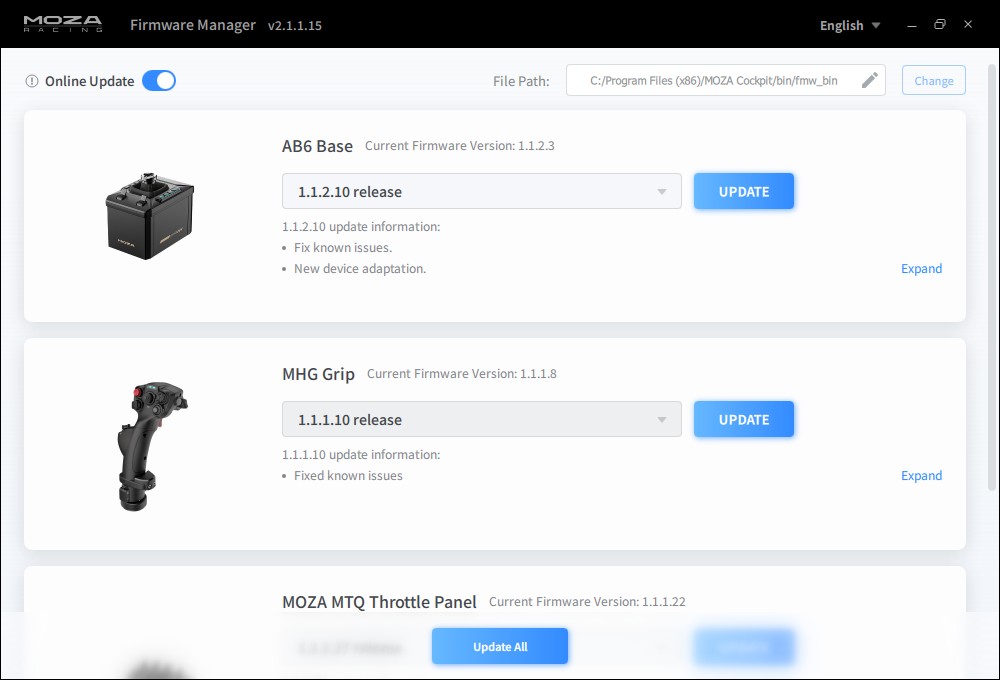Click the AB6 Base device image
Viewport: 1000px width, 680px height.
tap(150, 216)
